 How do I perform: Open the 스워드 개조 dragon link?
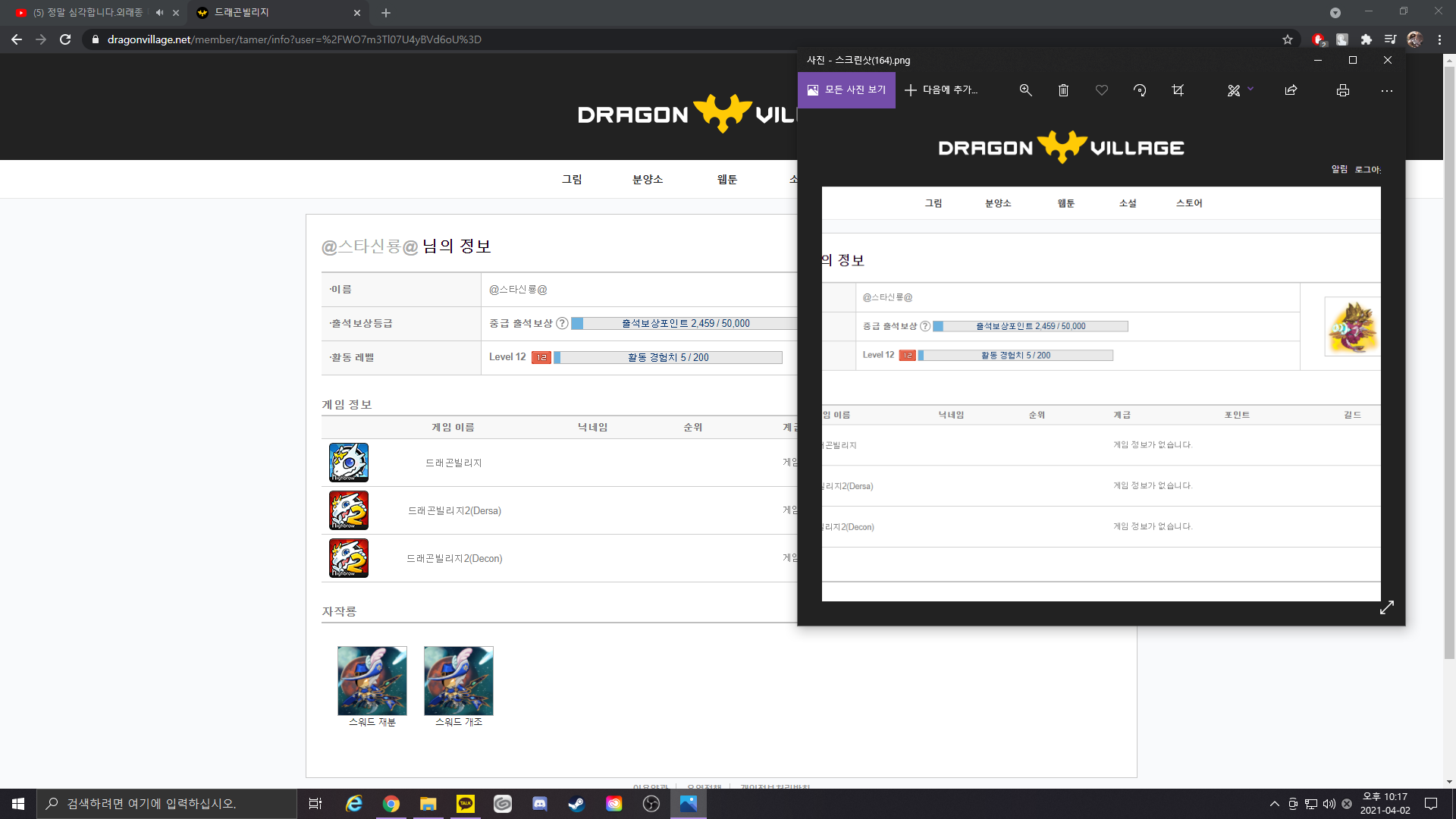(459, 722)
